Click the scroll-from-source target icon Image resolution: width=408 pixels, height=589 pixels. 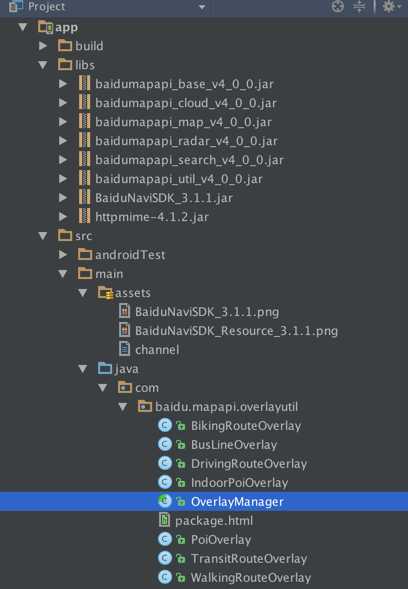[x=338, y=6]
